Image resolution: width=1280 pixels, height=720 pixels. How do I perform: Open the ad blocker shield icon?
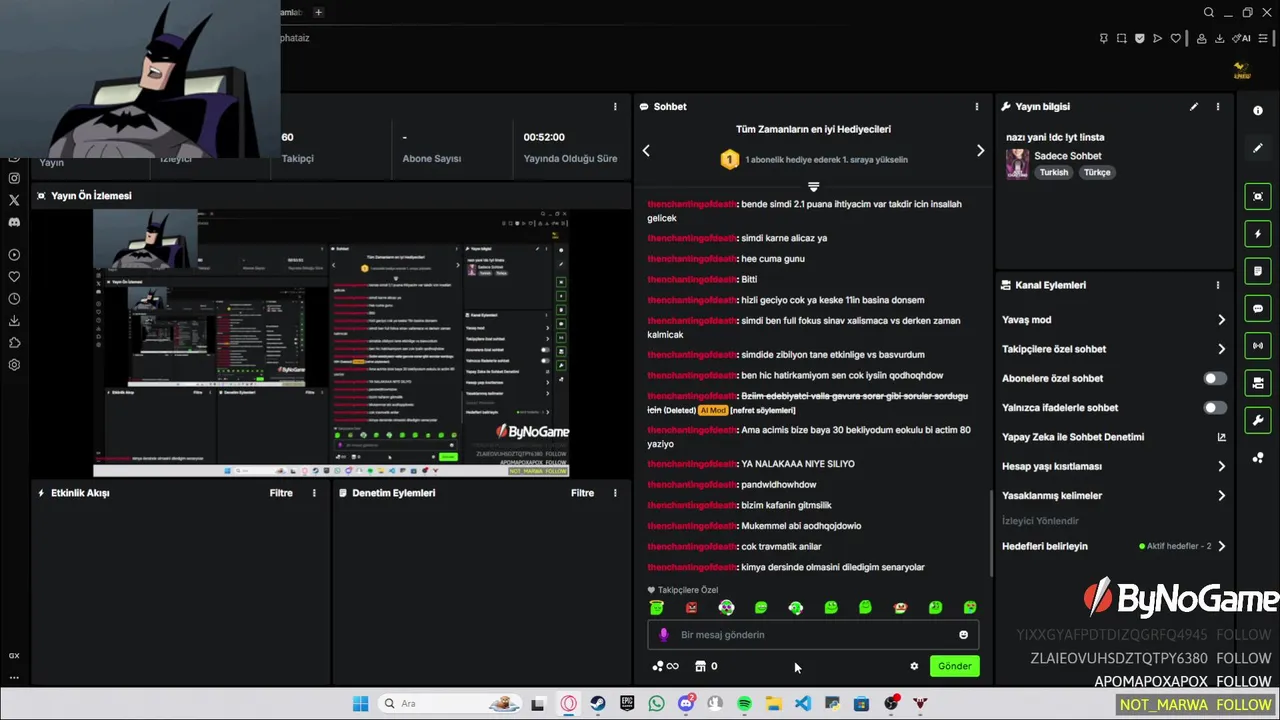click(1140, 38)
